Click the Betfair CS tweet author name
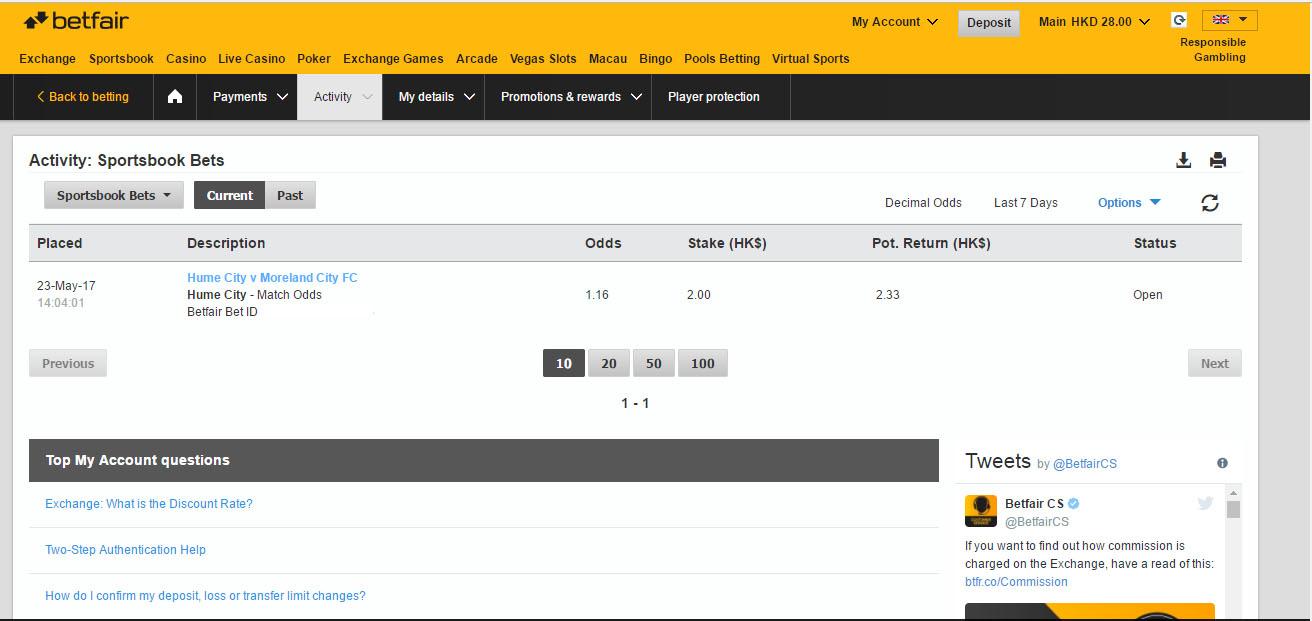 [1034, 504]
